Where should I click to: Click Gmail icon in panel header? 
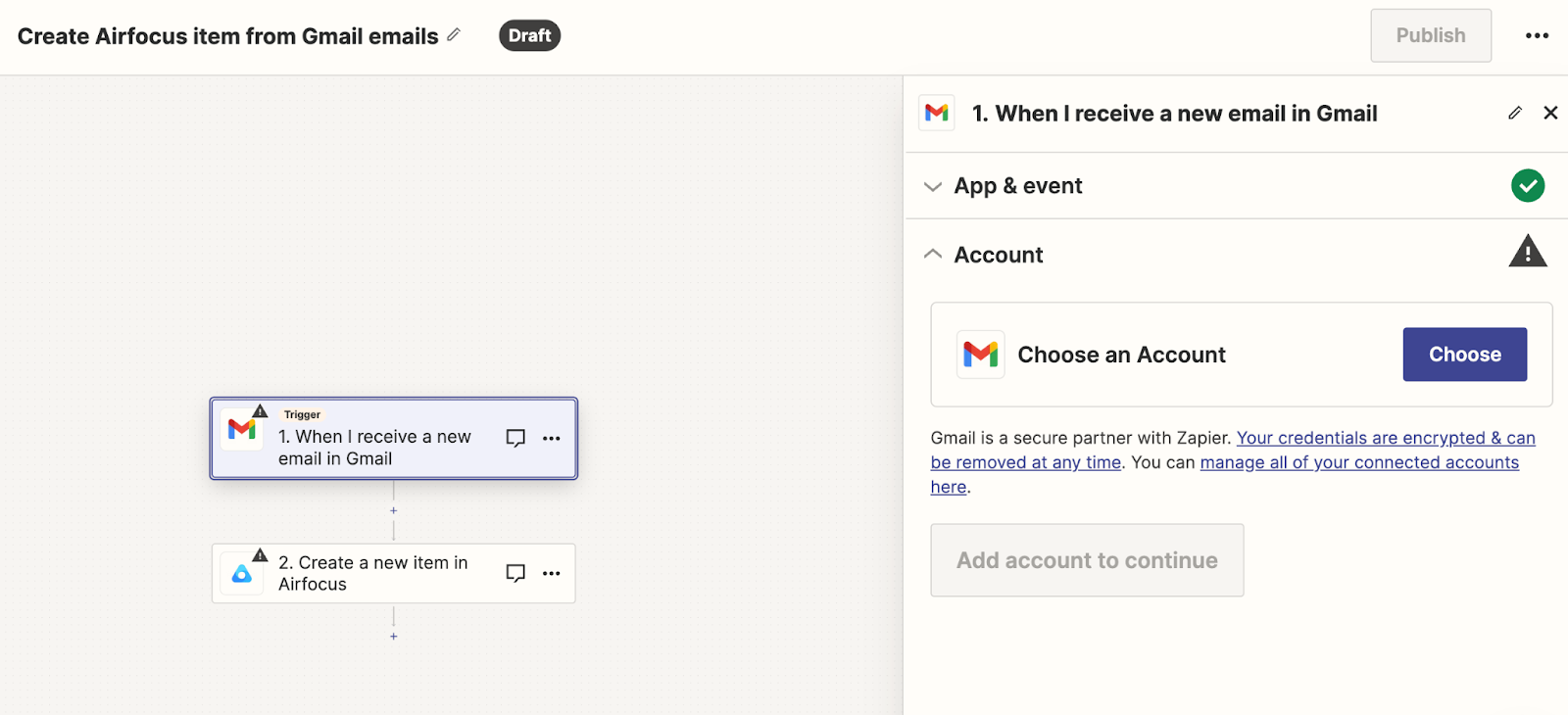pyautogui.click(x=937, y=113)
